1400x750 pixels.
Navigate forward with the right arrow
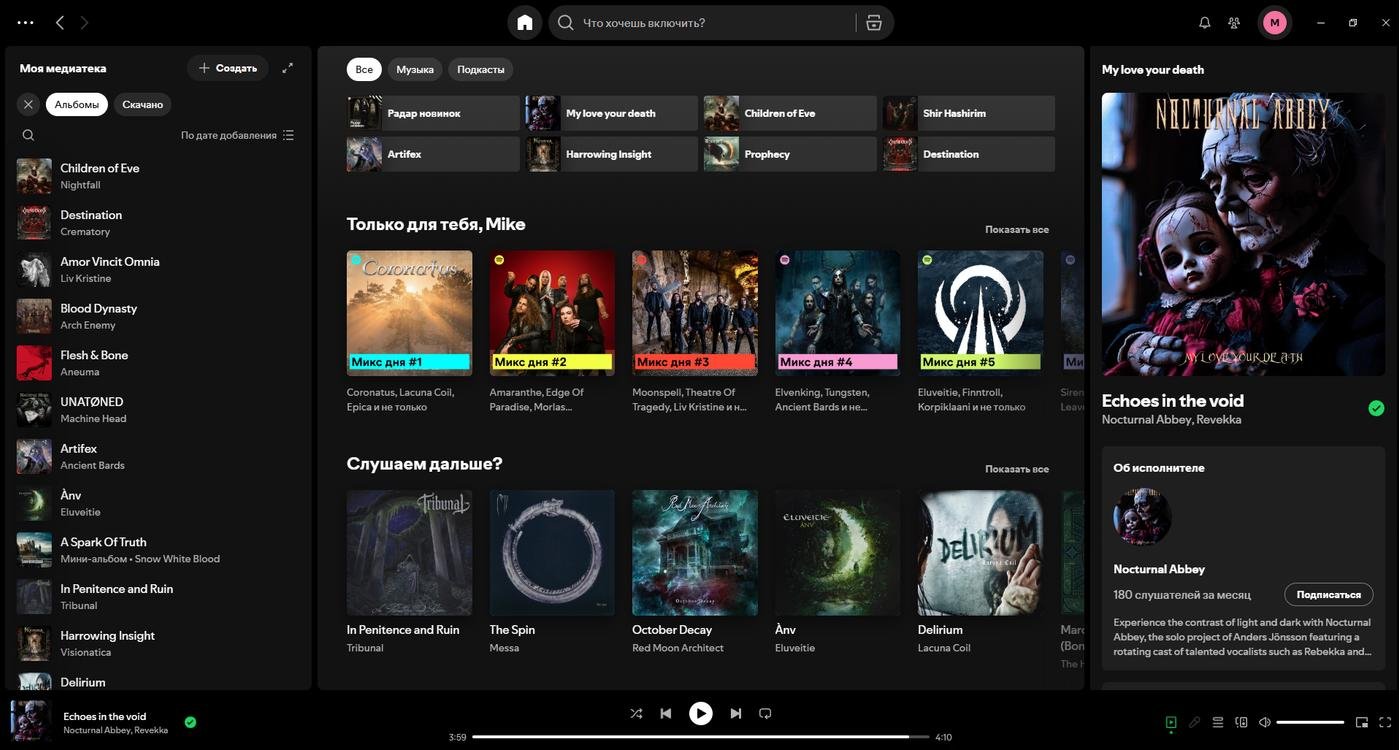(x=84, y=22)
